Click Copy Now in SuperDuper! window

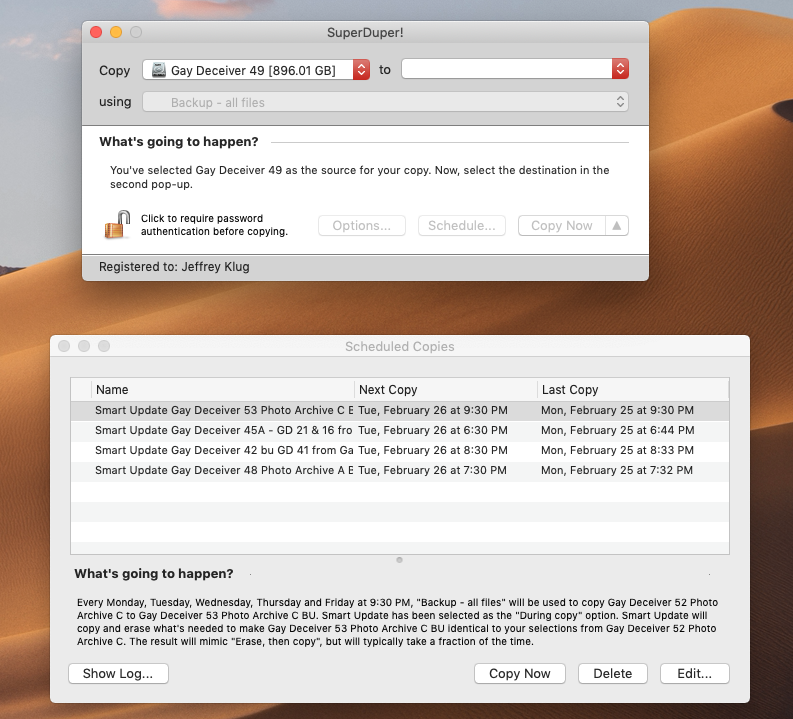561,226
